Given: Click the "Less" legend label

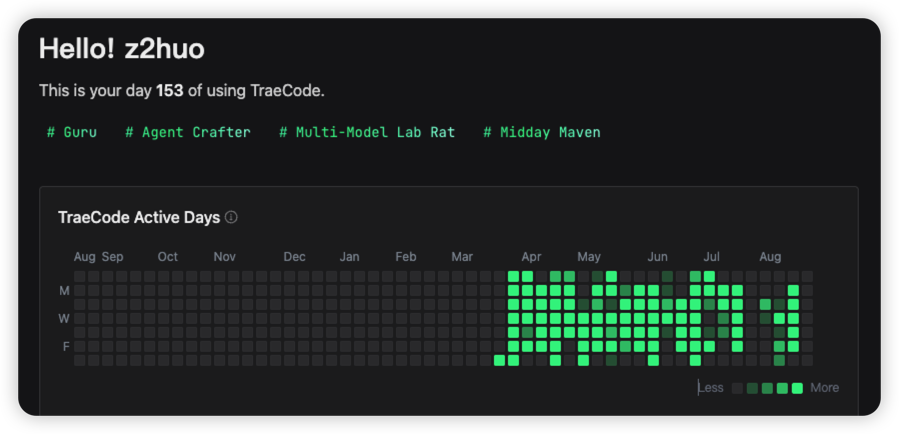Looking at the screenshot, I should (x=711, y=388).
